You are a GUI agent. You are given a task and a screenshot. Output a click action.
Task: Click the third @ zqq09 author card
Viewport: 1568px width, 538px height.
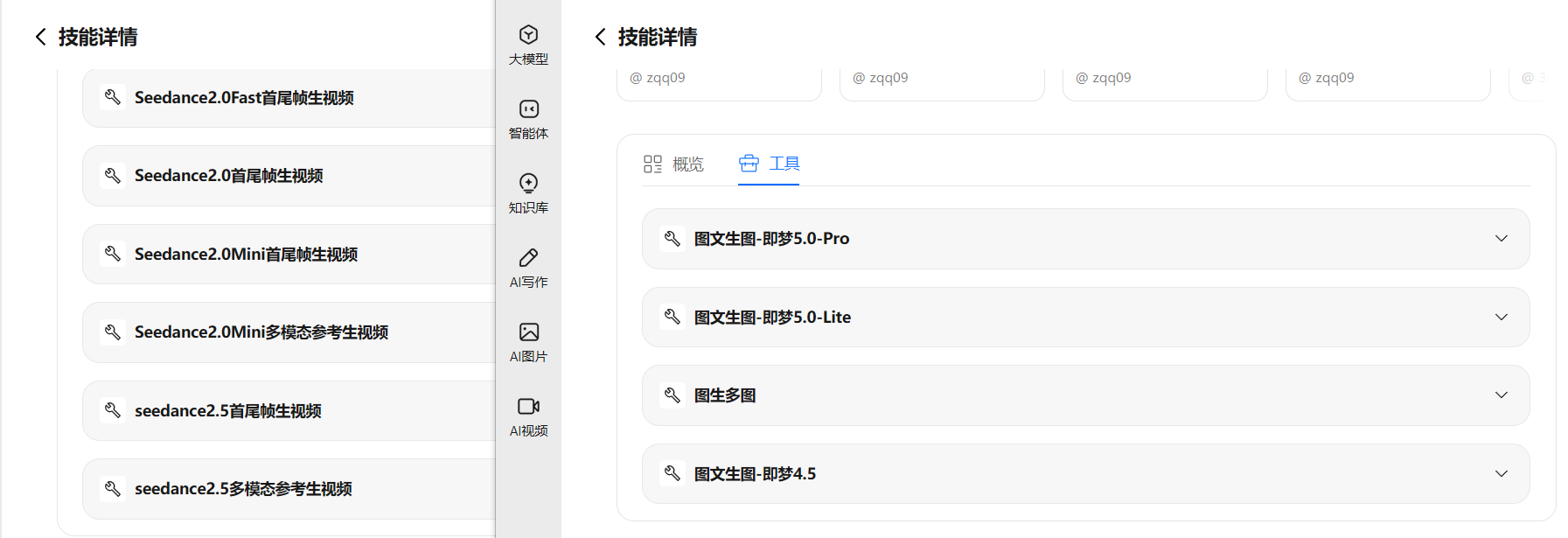(x=1165, y=85)
